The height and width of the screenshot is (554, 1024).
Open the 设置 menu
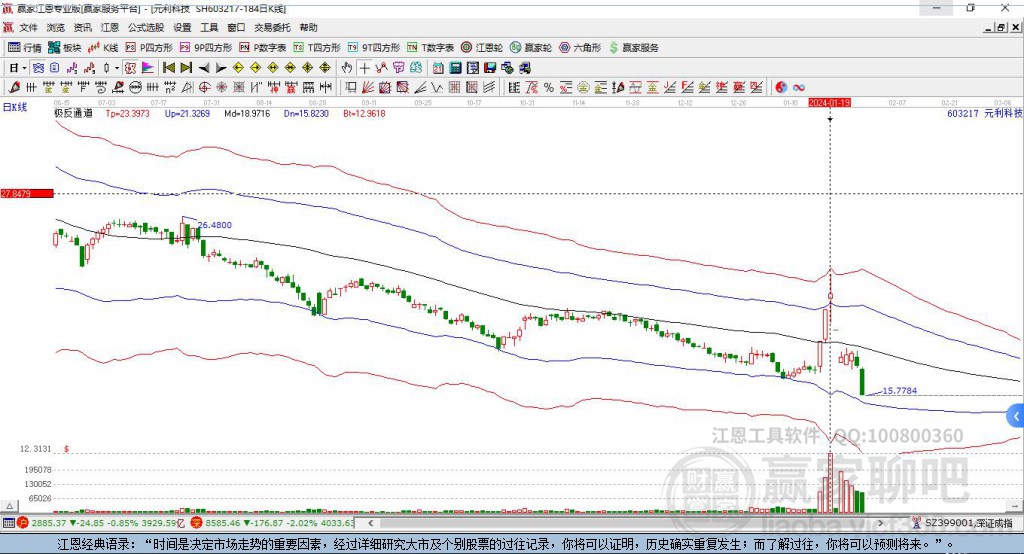click(x=182, y=27)
